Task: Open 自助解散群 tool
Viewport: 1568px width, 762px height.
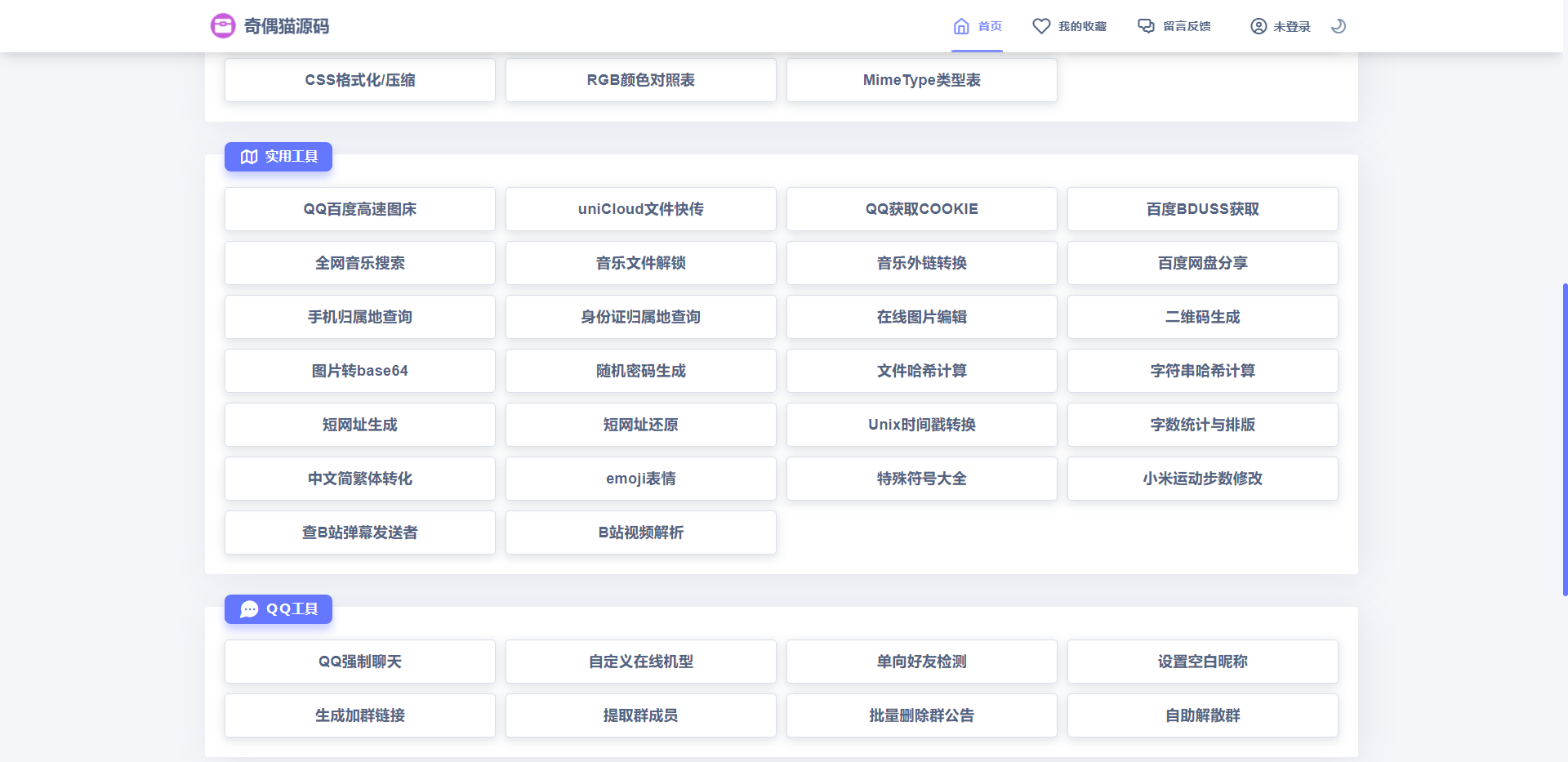Action: [1203, 715]
